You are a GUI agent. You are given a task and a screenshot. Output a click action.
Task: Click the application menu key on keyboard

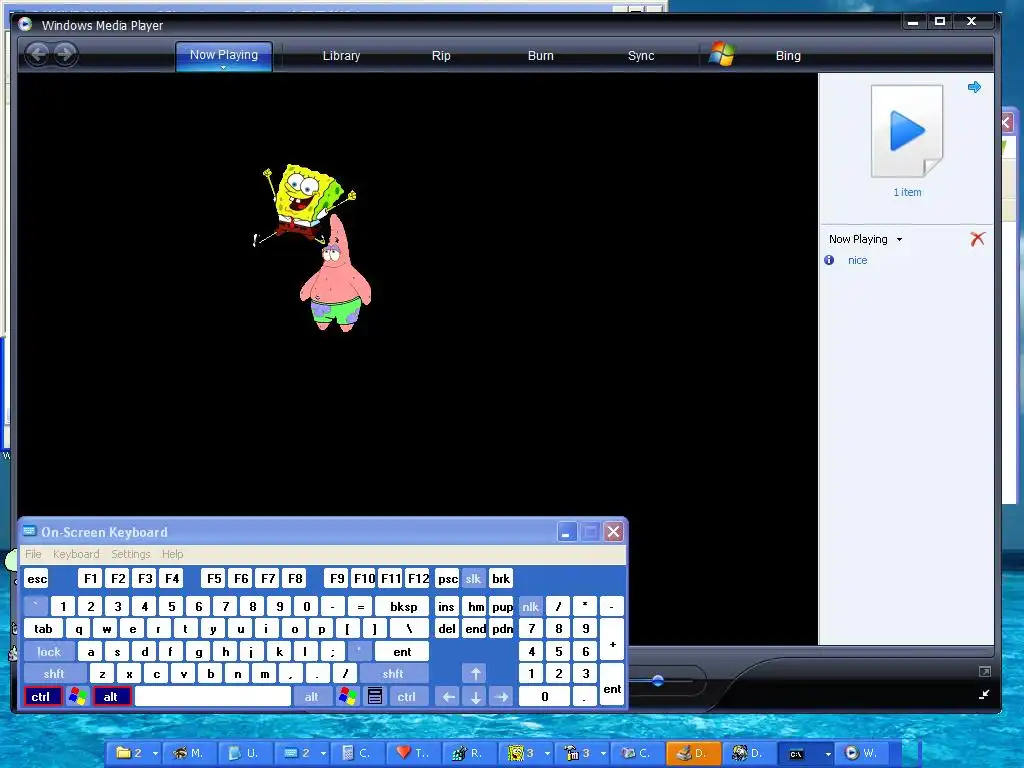[375, 696]
